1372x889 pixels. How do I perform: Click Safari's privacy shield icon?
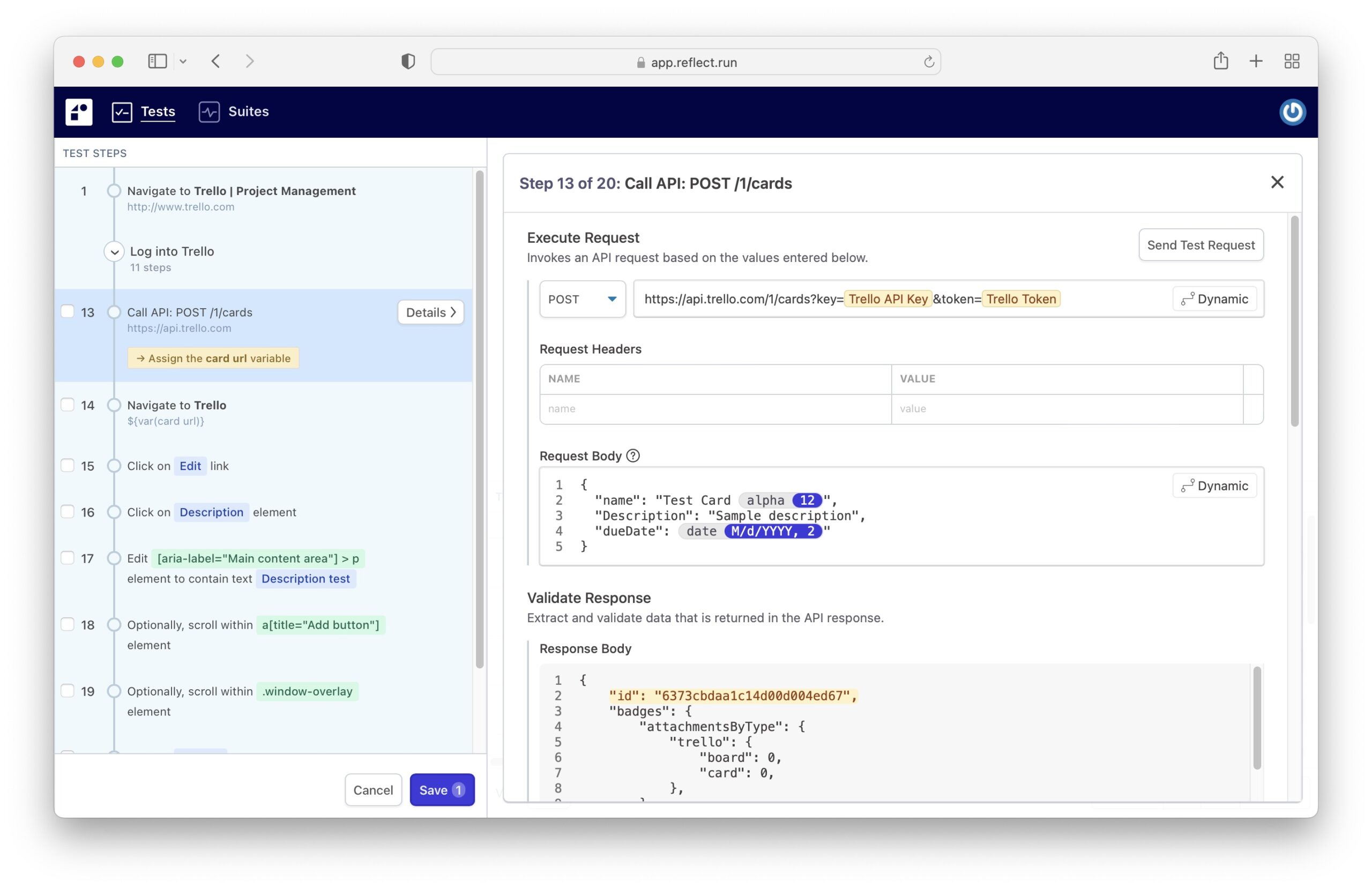(x=407, y=61)
